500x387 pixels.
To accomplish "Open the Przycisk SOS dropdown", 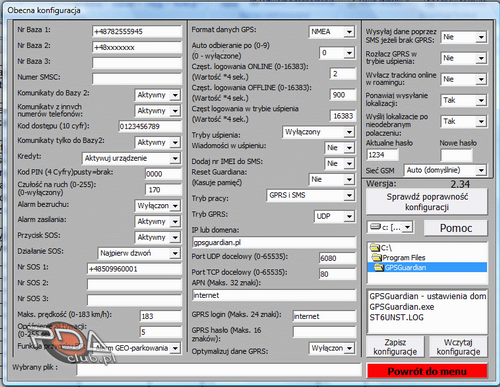I will tap(158, 237).
